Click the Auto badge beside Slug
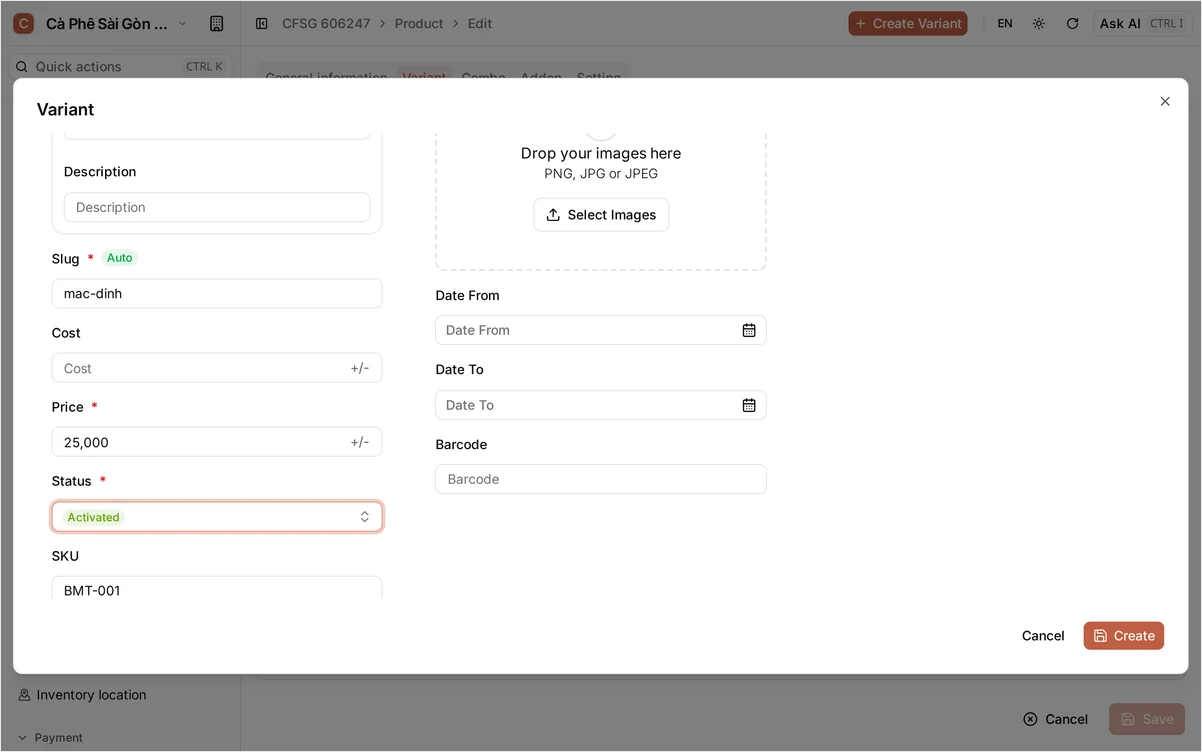Image resolution: width=1202 pixels, height=752 pixels. tap(119, 258)
